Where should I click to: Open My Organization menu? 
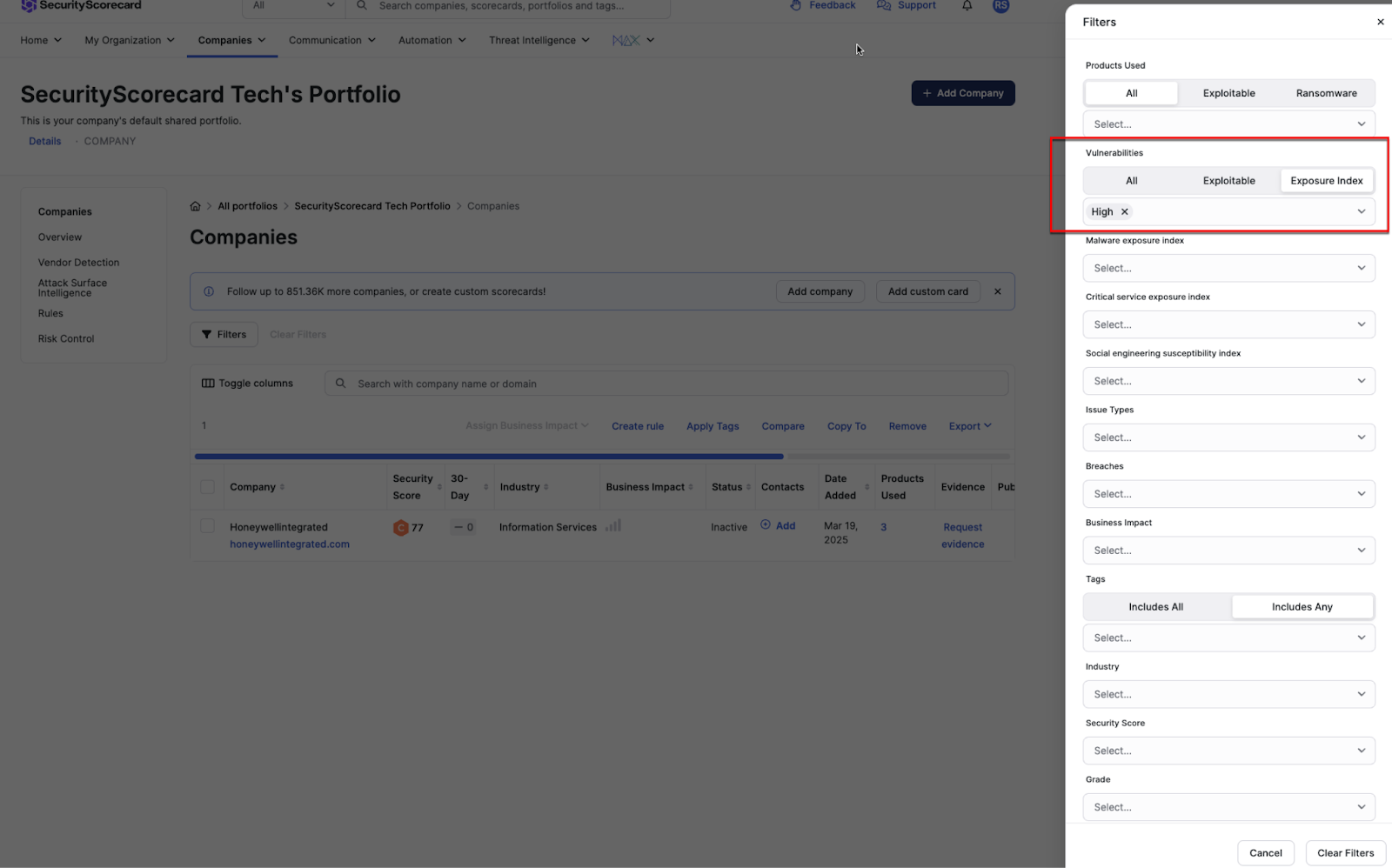[130, 40]
